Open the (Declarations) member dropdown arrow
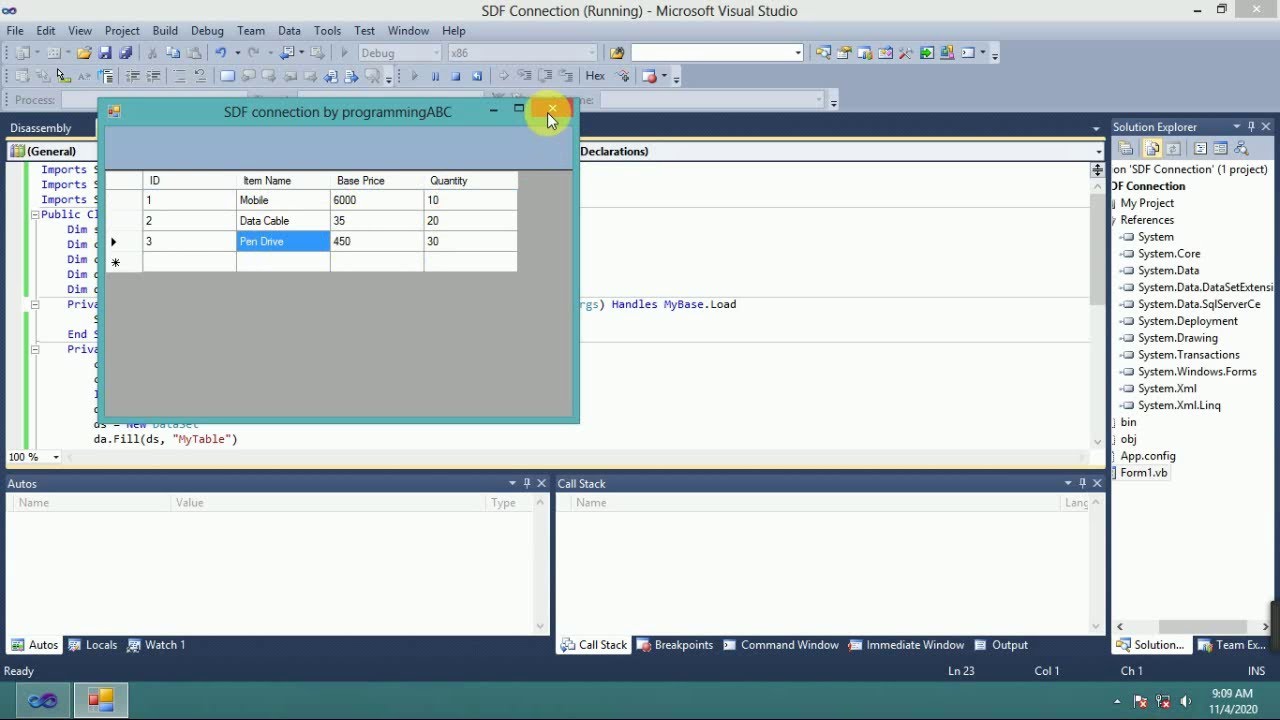1280x720 pixels. (1098, 152)
